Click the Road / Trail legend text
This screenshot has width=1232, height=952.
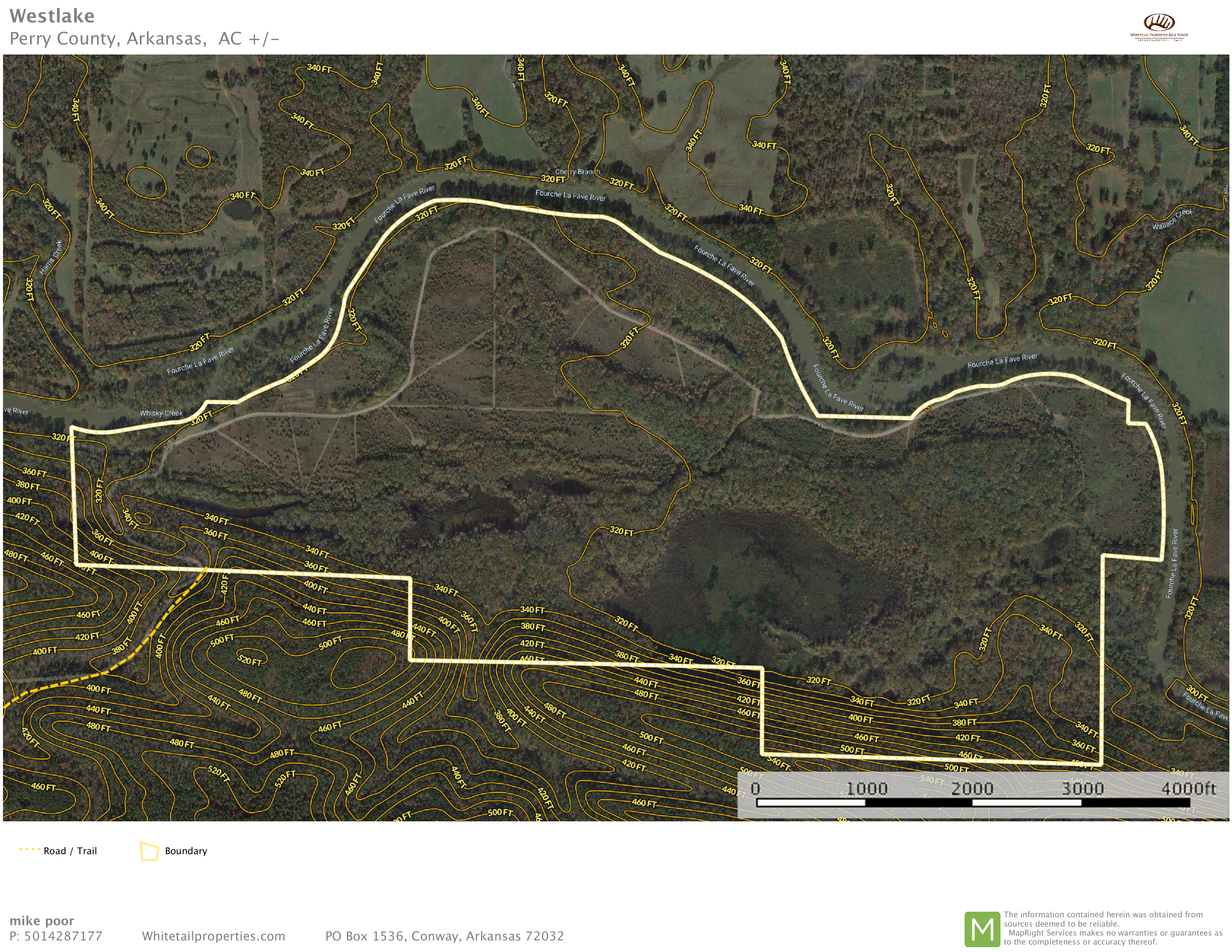click(70, 851)
